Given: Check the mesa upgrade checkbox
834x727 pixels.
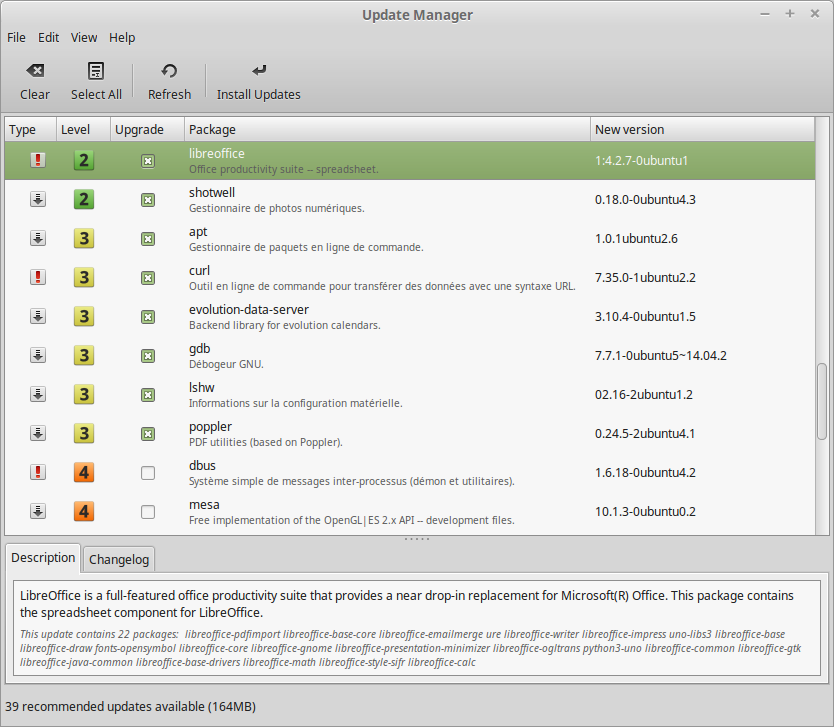Looking at the screenshot, I should click(x=148, y=512).
